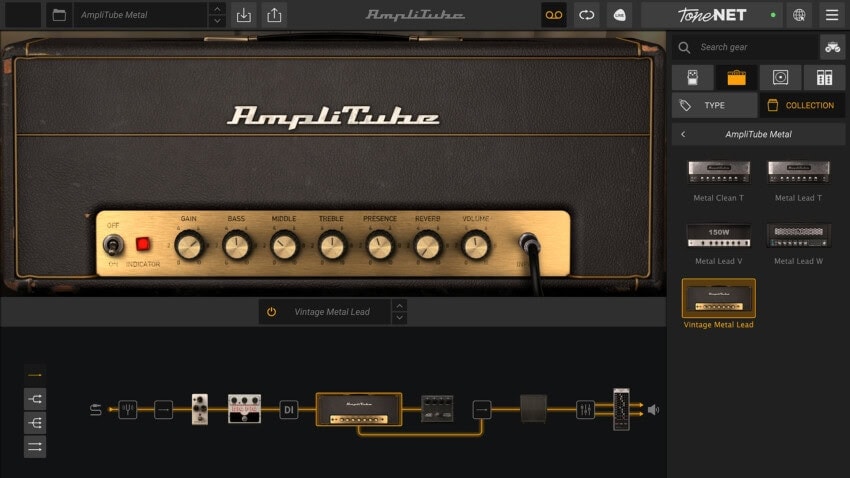Open the mixer block in chain
850x478 pixels.
pyautogui.click(x=585, y=409)
